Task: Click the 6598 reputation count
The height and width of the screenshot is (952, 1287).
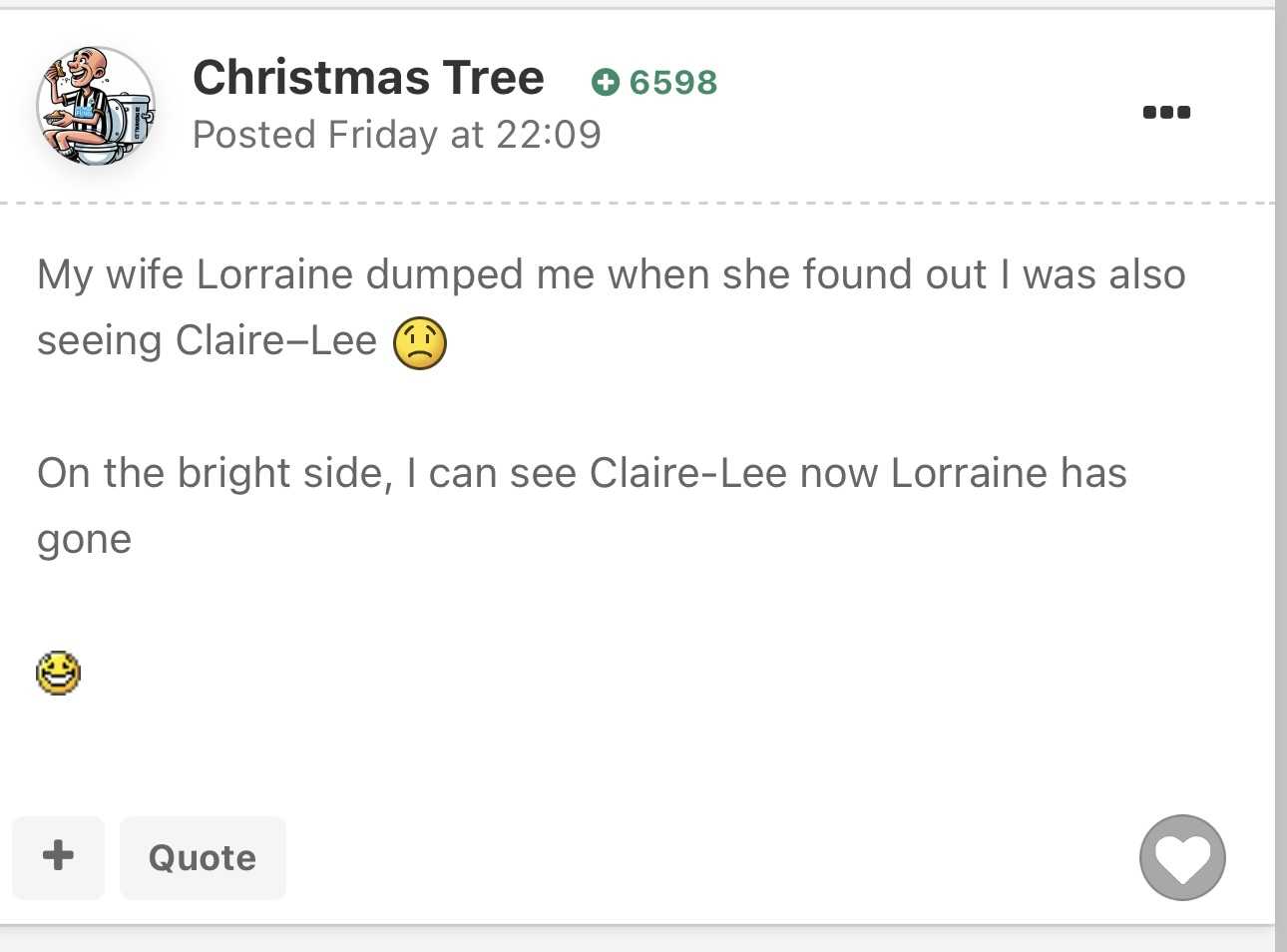Action: click(x=673, y=82)
